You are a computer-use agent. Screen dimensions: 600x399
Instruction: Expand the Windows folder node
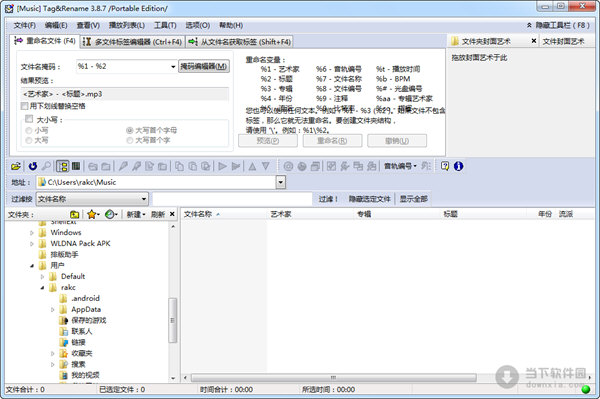[x=32, y=233]
